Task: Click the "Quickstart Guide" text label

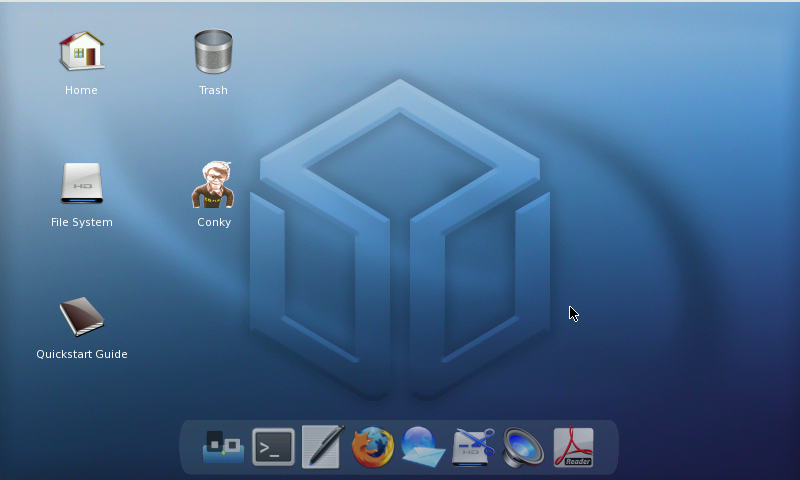Action: tap(81, 354)
